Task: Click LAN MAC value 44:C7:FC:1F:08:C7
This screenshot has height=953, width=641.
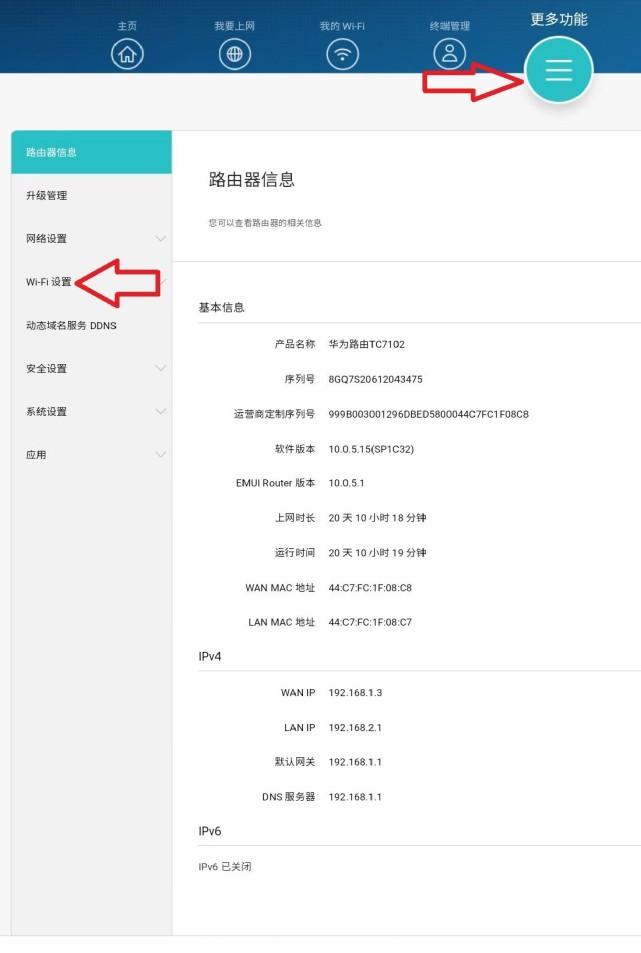Action: 370,622
